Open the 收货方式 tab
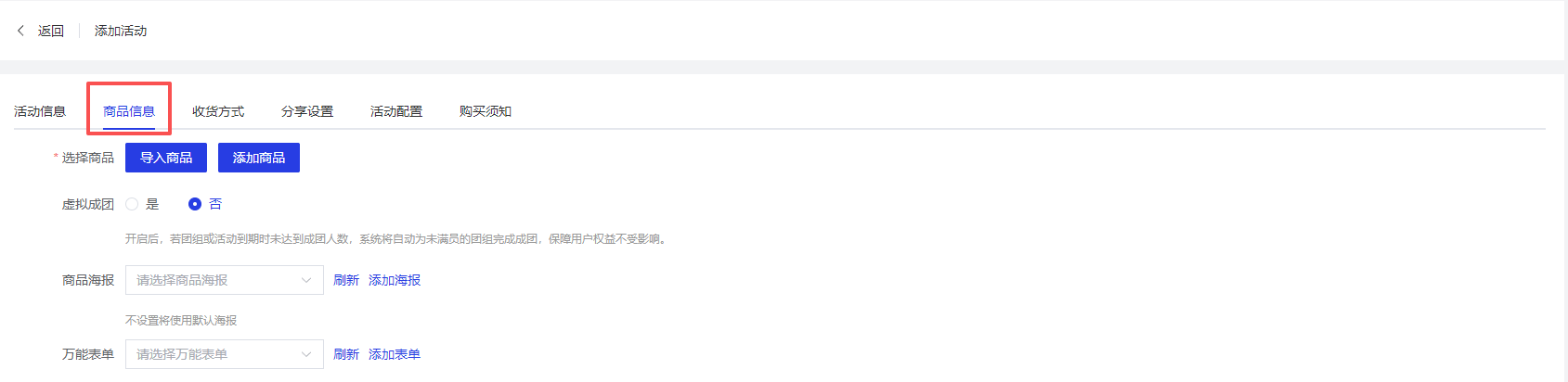The image size is (1568, 382). [218, 111]
